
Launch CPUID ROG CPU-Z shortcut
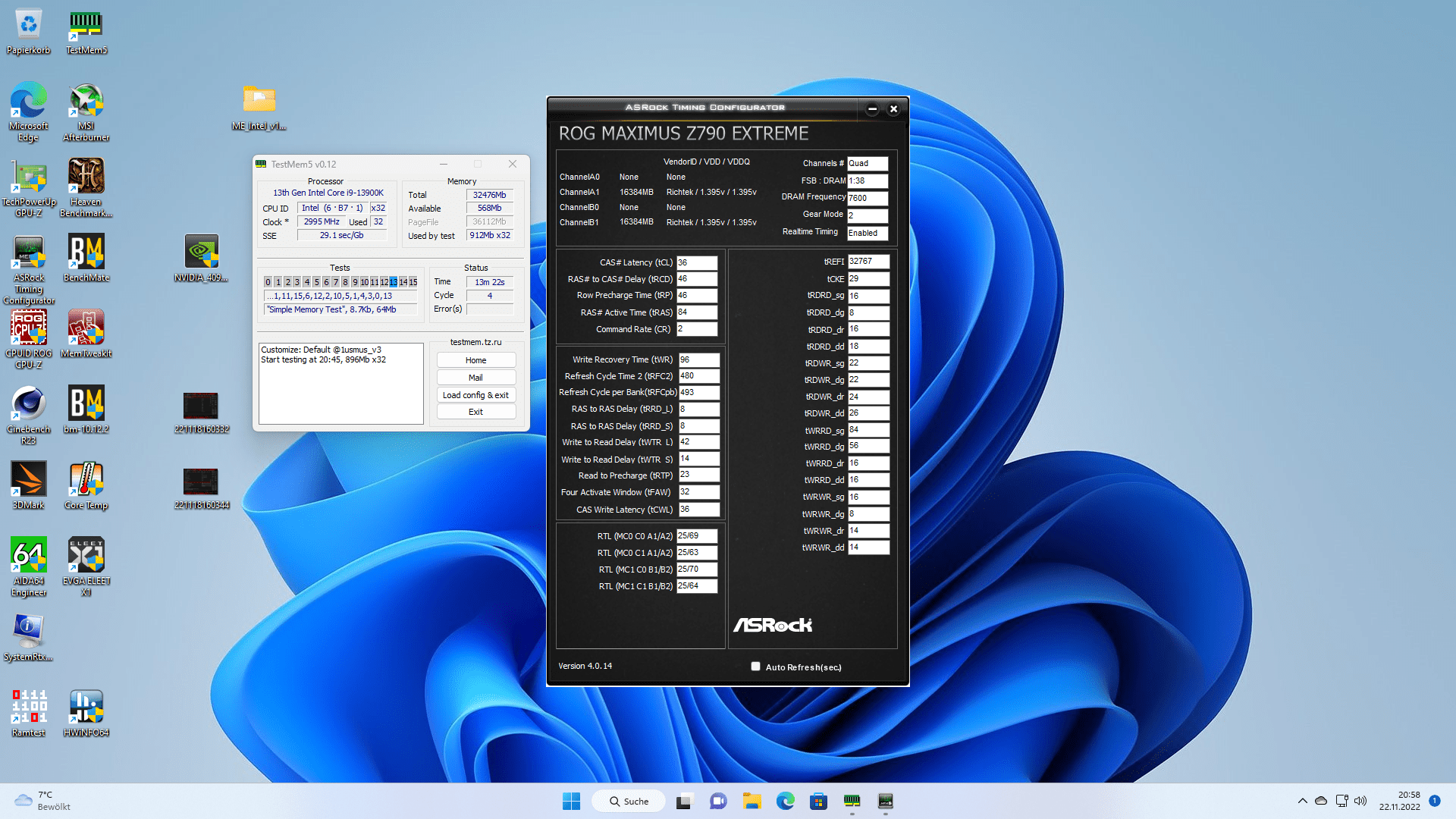point(28,340)
